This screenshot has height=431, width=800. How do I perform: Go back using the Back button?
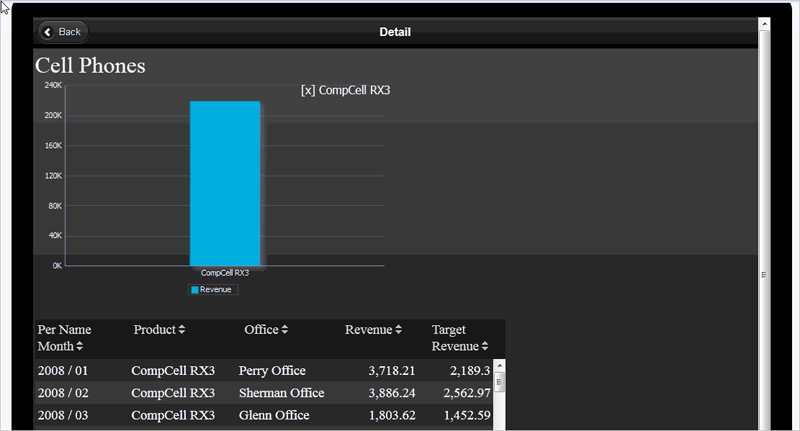pos(63,32)
